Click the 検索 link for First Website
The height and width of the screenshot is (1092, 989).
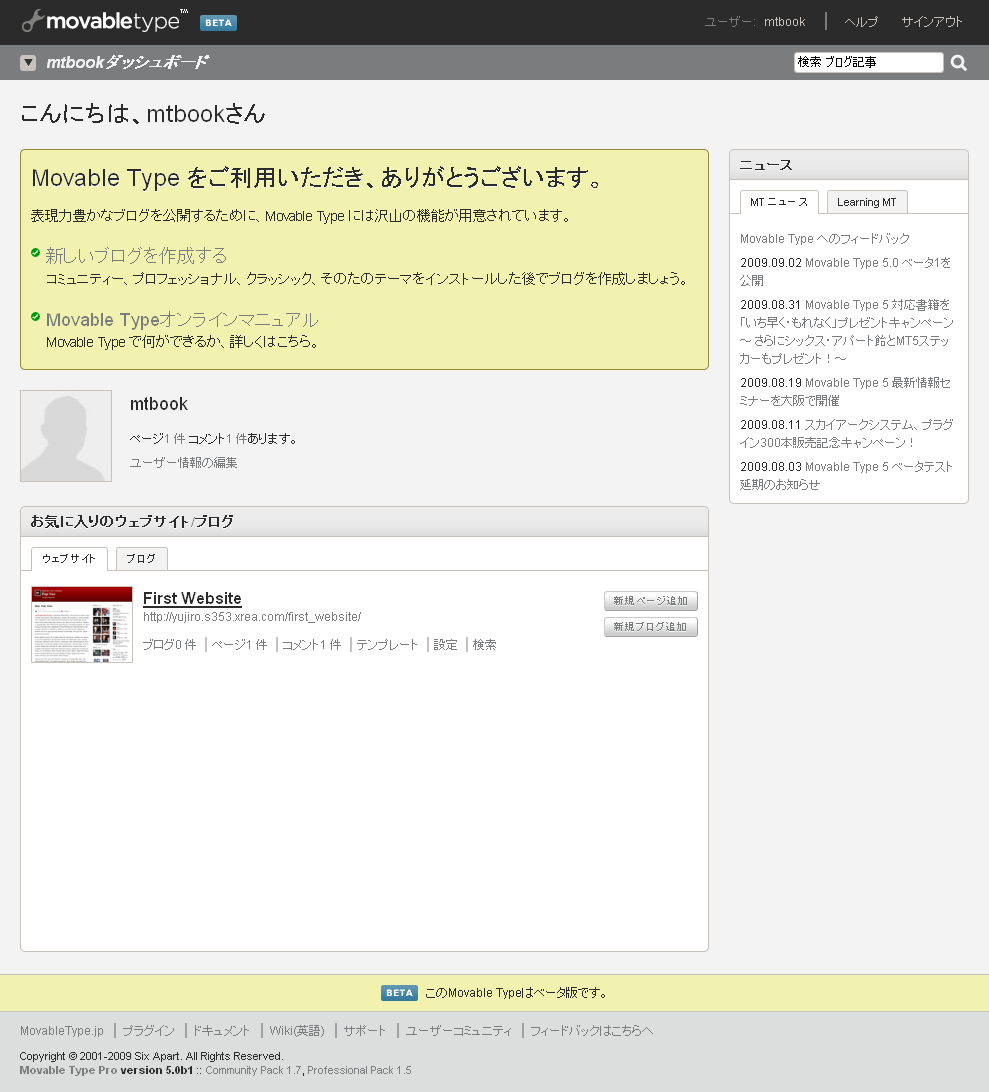point(484,645)
